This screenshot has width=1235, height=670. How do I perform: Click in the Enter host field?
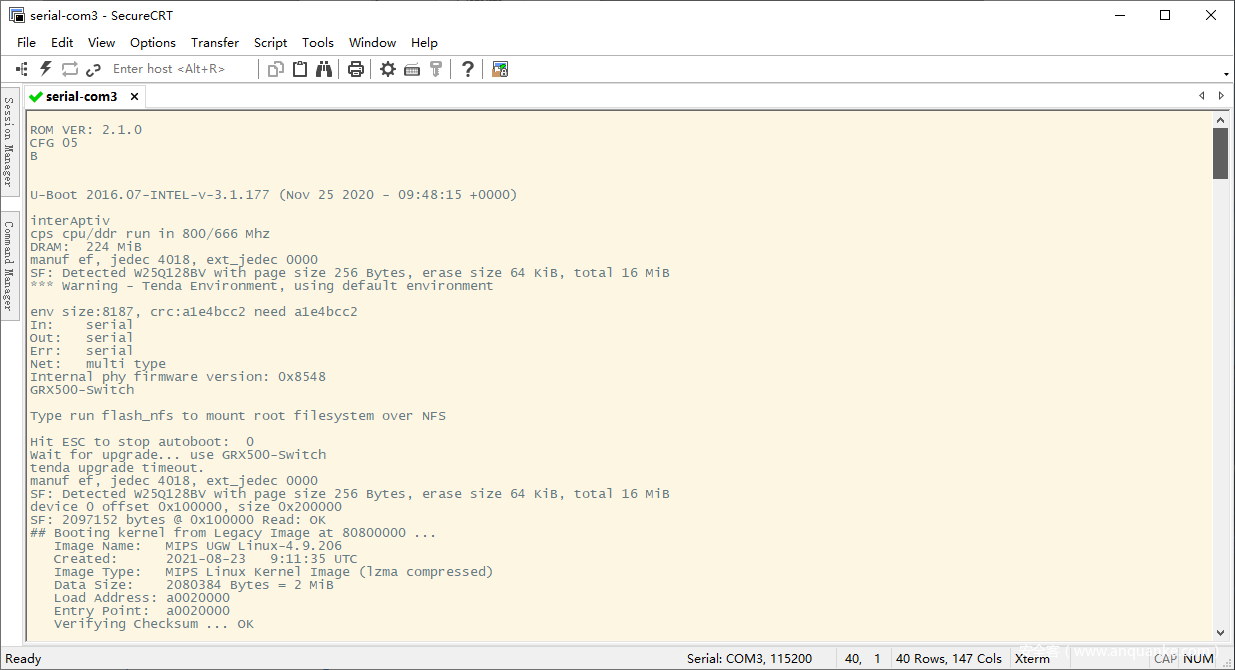pos(175,69)
